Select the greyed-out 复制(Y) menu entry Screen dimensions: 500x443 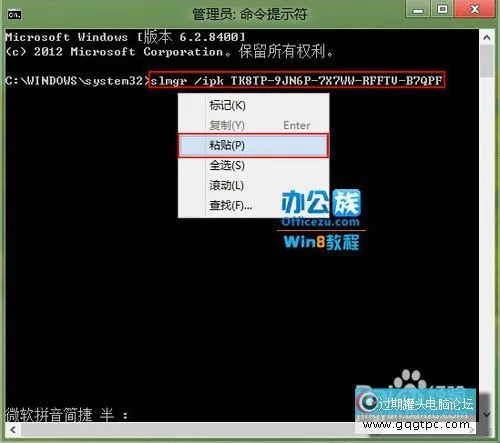point(253,125)
